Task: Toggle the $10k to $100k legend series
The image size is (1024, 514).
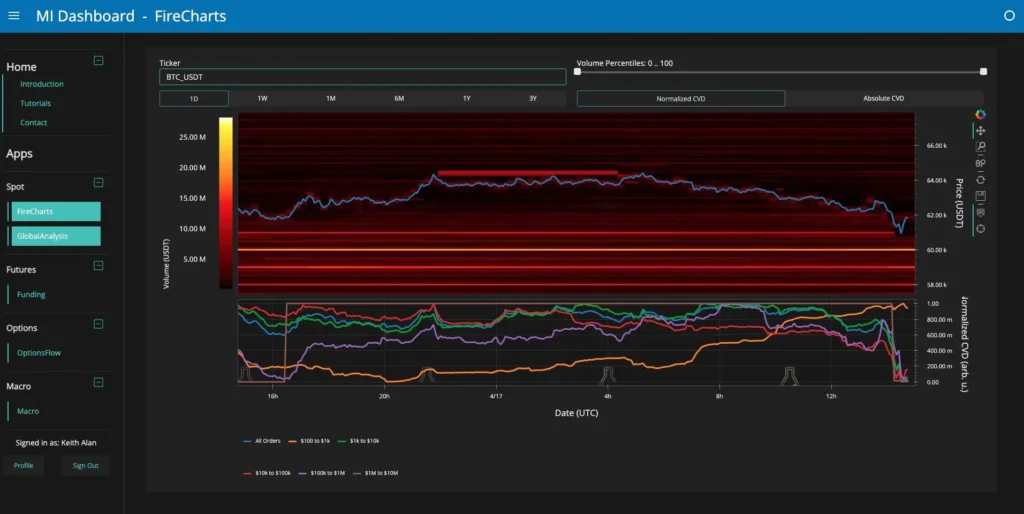Action: tap(266, 472)
